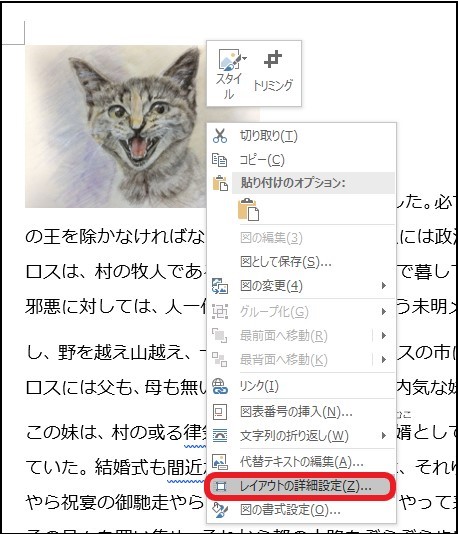Click the clipboard icon beside 貼り付けのオプション
The image size is (458, 534).
tap(220, 183)
